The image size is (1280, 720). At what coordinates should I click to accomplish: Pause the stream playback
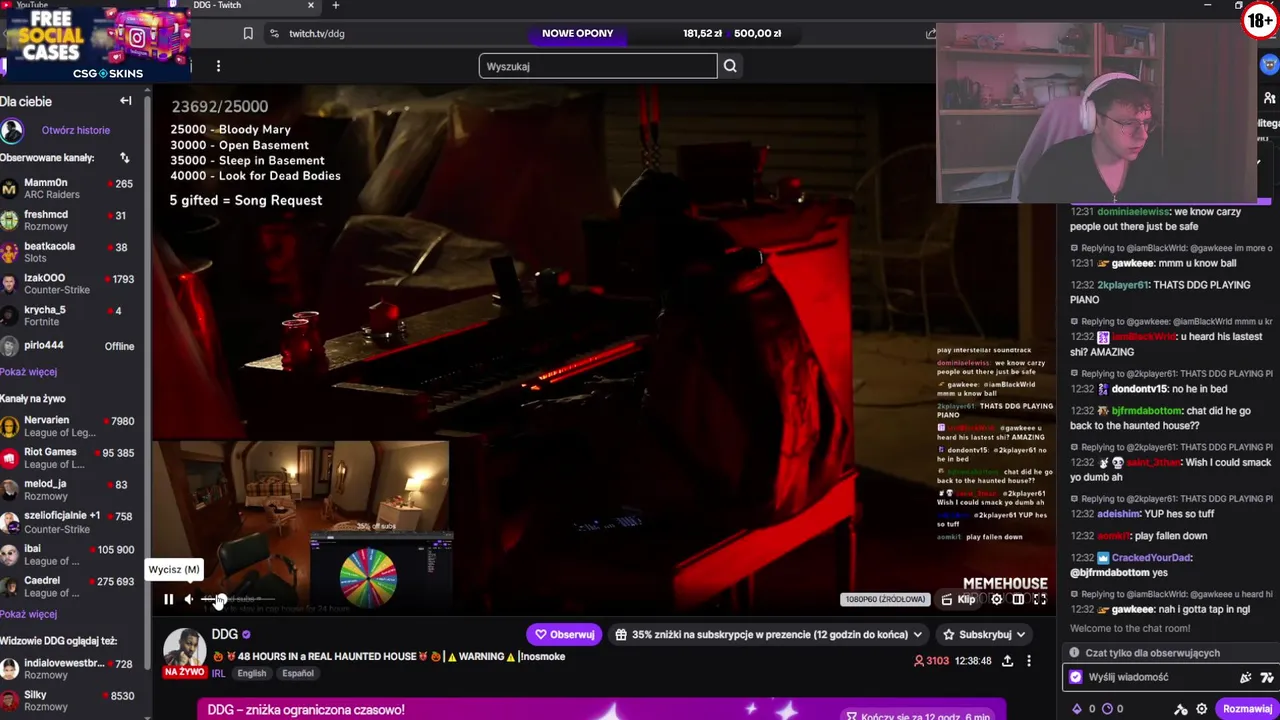[168, 599]
